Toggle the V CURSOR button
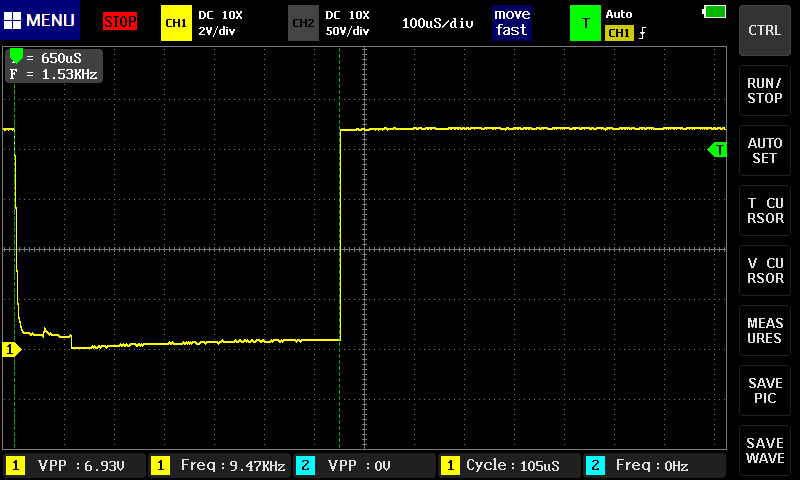This screenshot has width=800, height=480. tap(764, 270)
